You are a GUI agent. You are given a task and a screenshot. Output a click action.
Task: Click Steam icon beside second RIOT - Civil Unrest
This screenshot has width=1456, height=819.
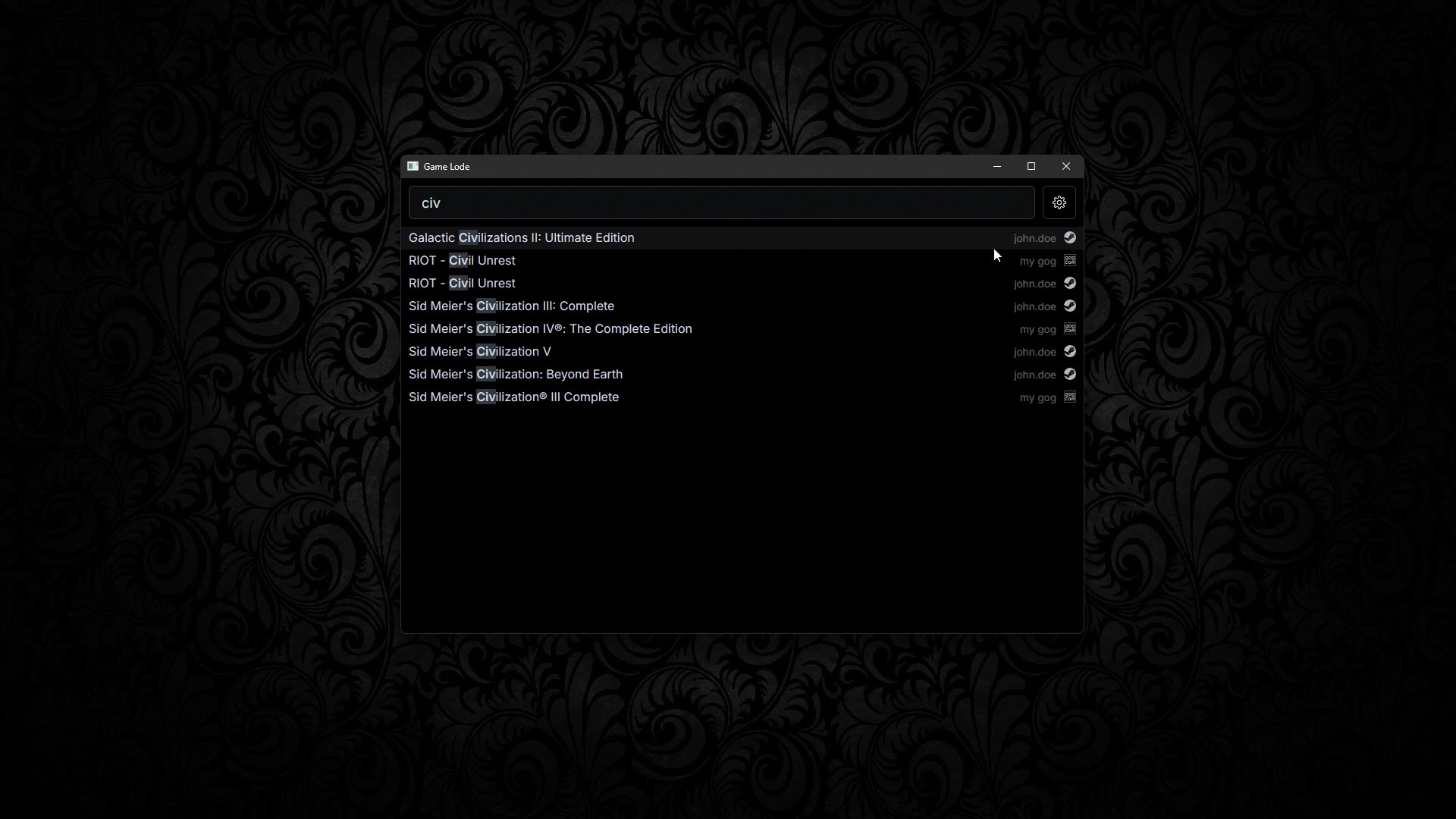[x=1069, y=284]
